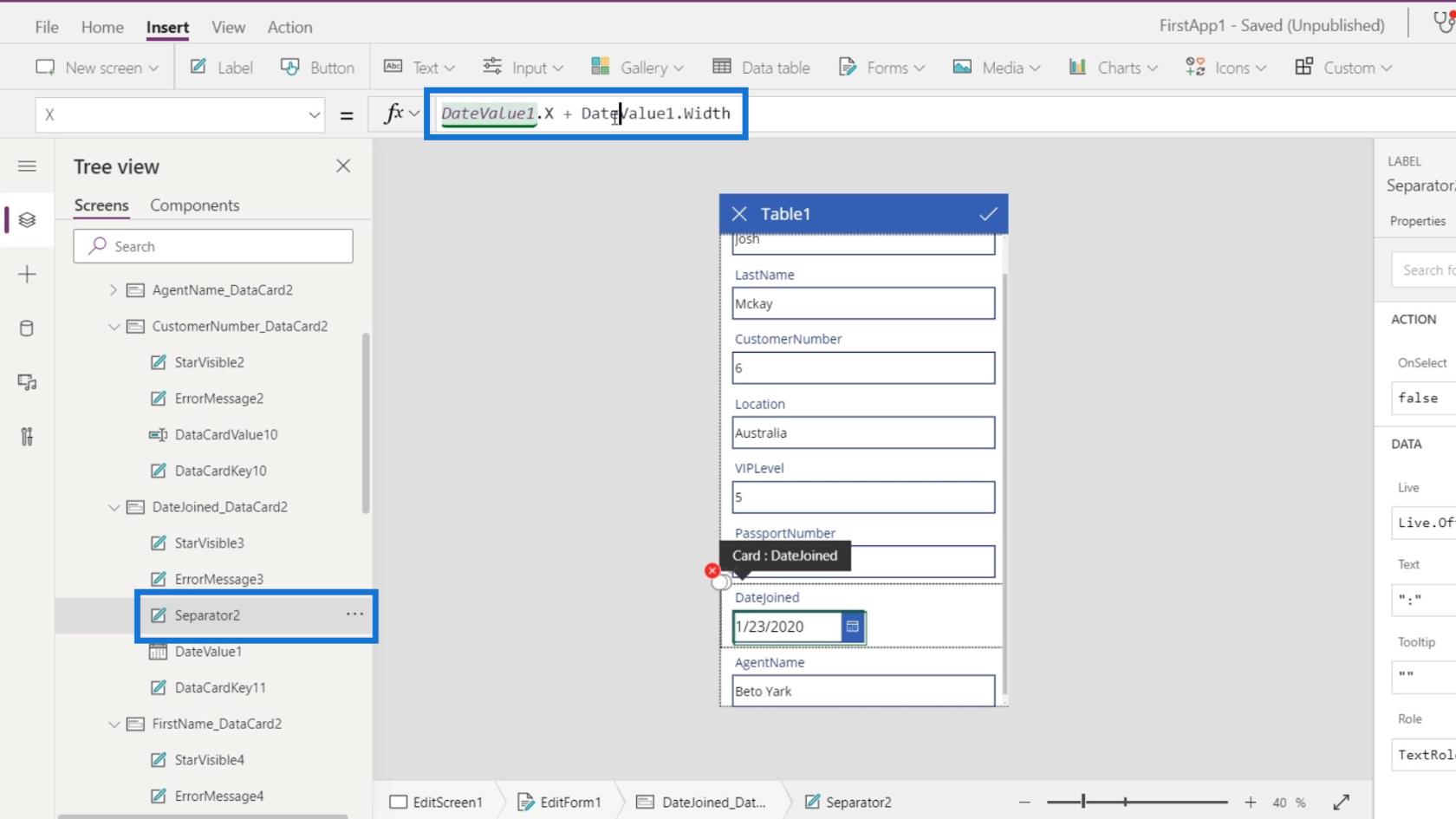Image resolution: width=1456 pixels, height=819 pixels.
Task: Select DataCardValue10 in the tree
Action: (x=225, y=435)
